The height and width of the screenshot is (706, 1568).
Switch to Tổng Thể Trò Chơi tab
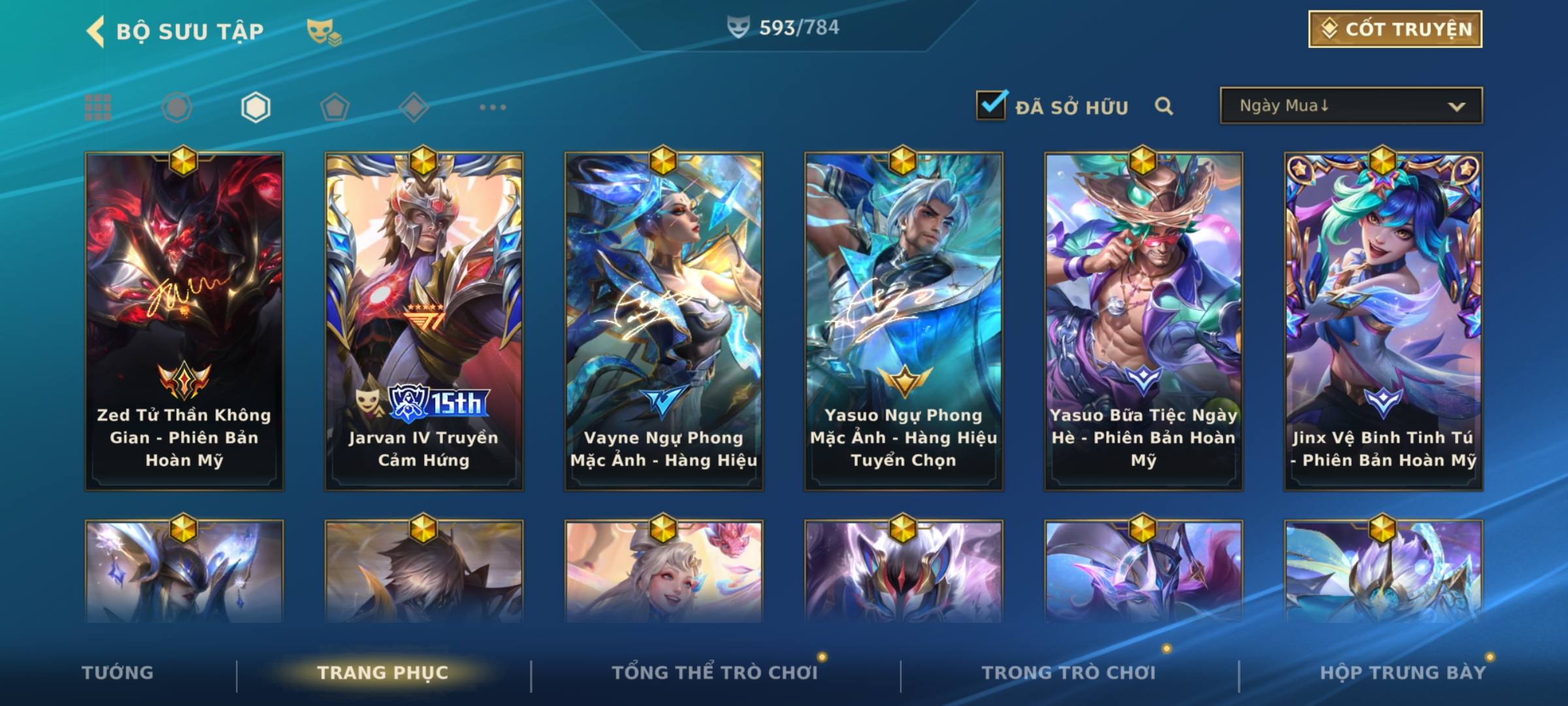pos(715,673)
